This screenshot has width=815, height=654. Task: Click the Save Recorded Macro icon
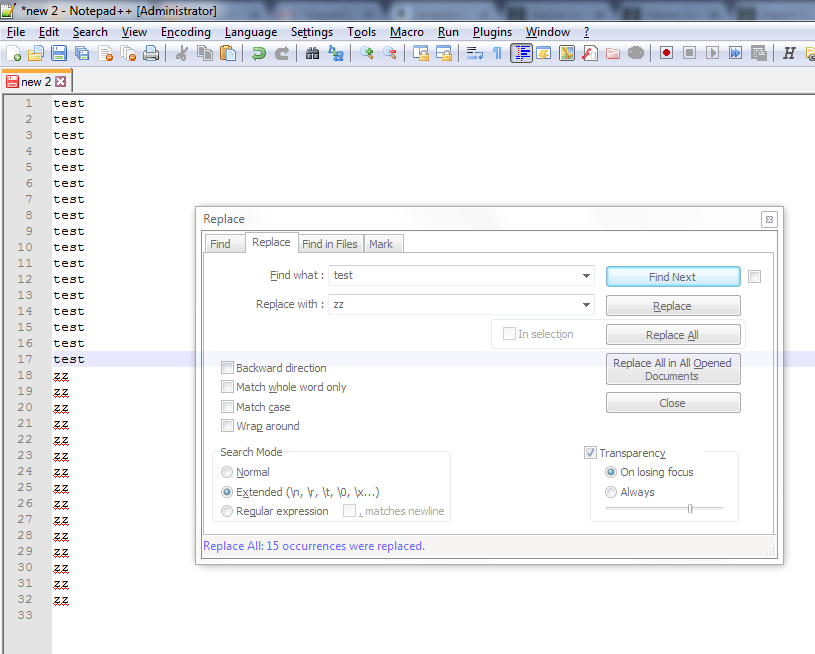click(x=759, y=53)
